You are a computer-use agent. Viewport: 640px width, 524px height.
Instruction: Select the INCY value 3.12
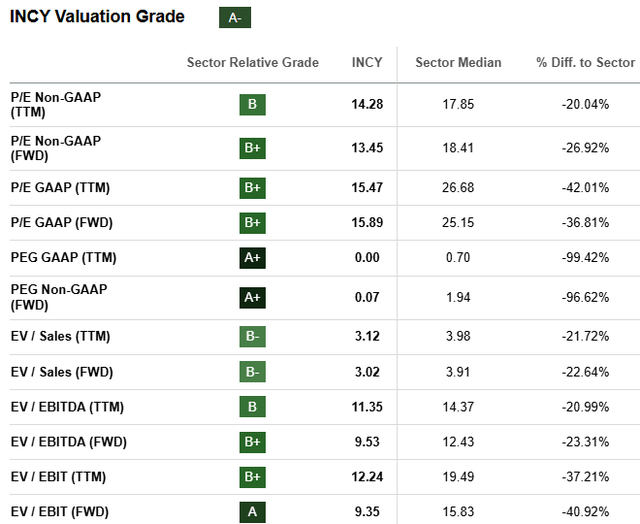point(367,336)
